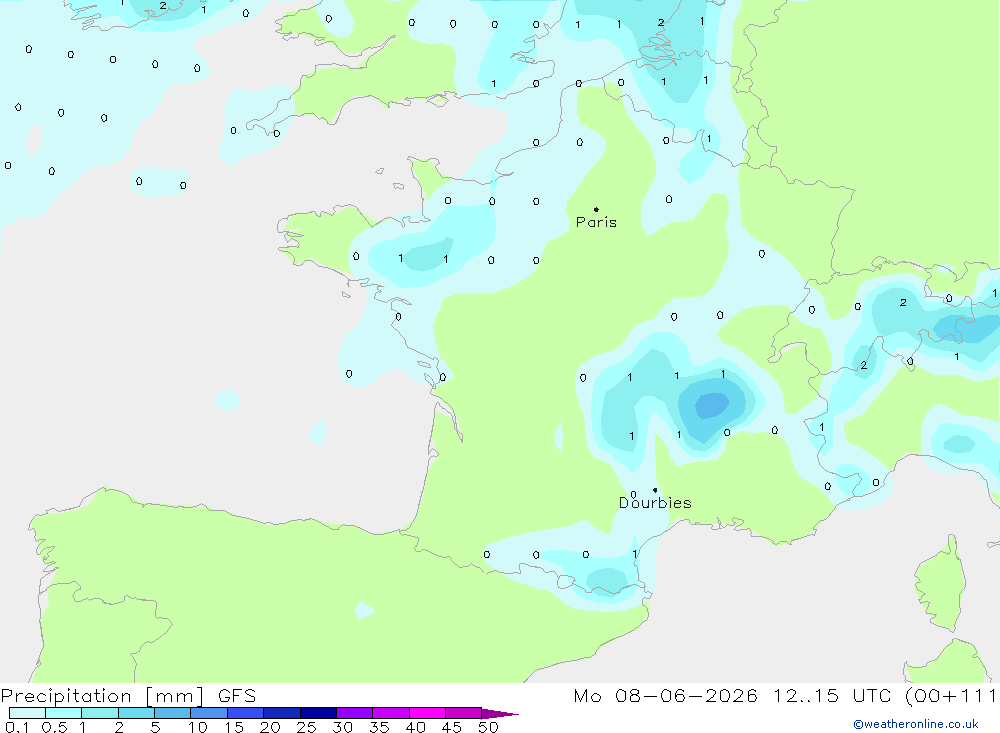Click legend value label '0.5'
This screenshot has width=1000, height=733.
tap(54, 727)
